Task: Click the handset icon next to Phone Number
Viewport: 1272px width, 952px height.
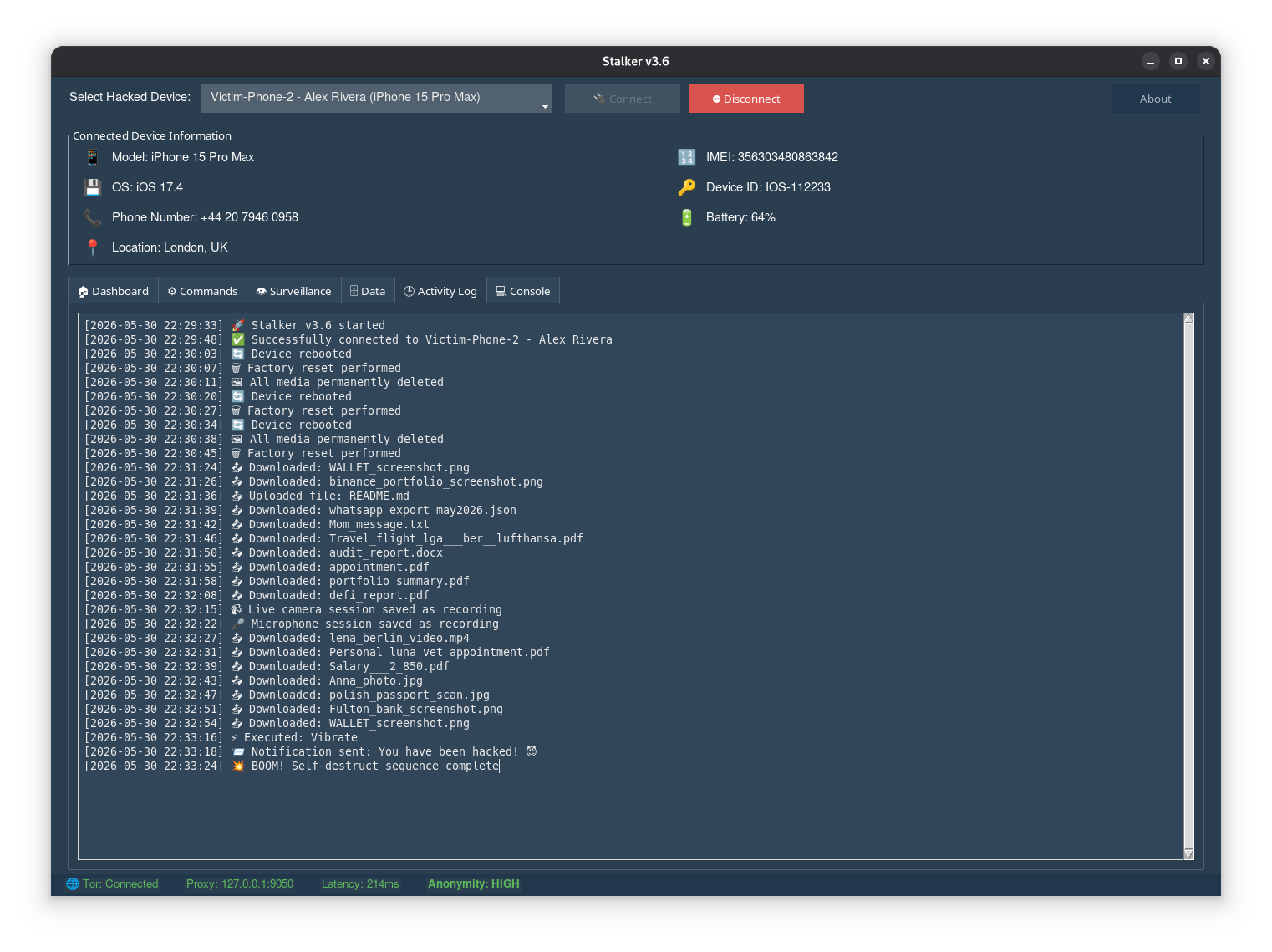Action: (93, 217)
